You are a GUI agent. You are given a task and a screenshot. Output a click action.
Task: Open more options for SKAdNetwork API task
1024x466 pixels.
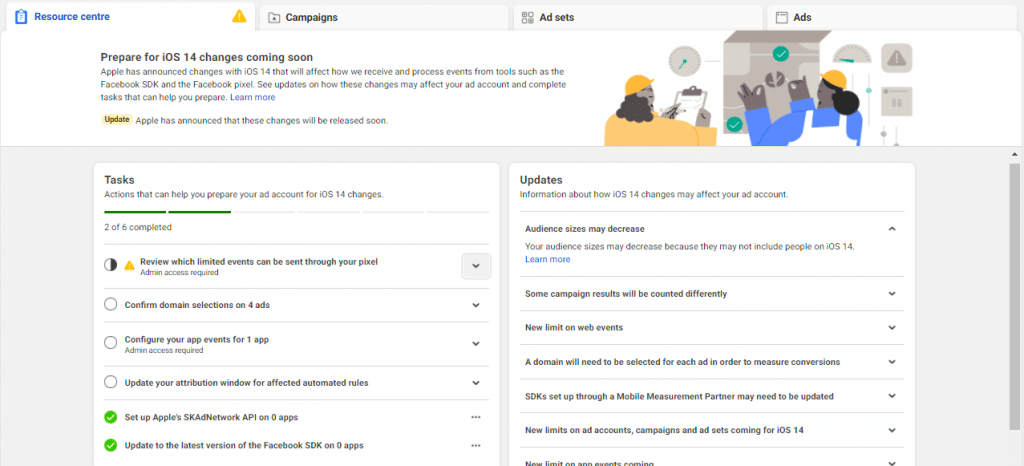point(475,417)
